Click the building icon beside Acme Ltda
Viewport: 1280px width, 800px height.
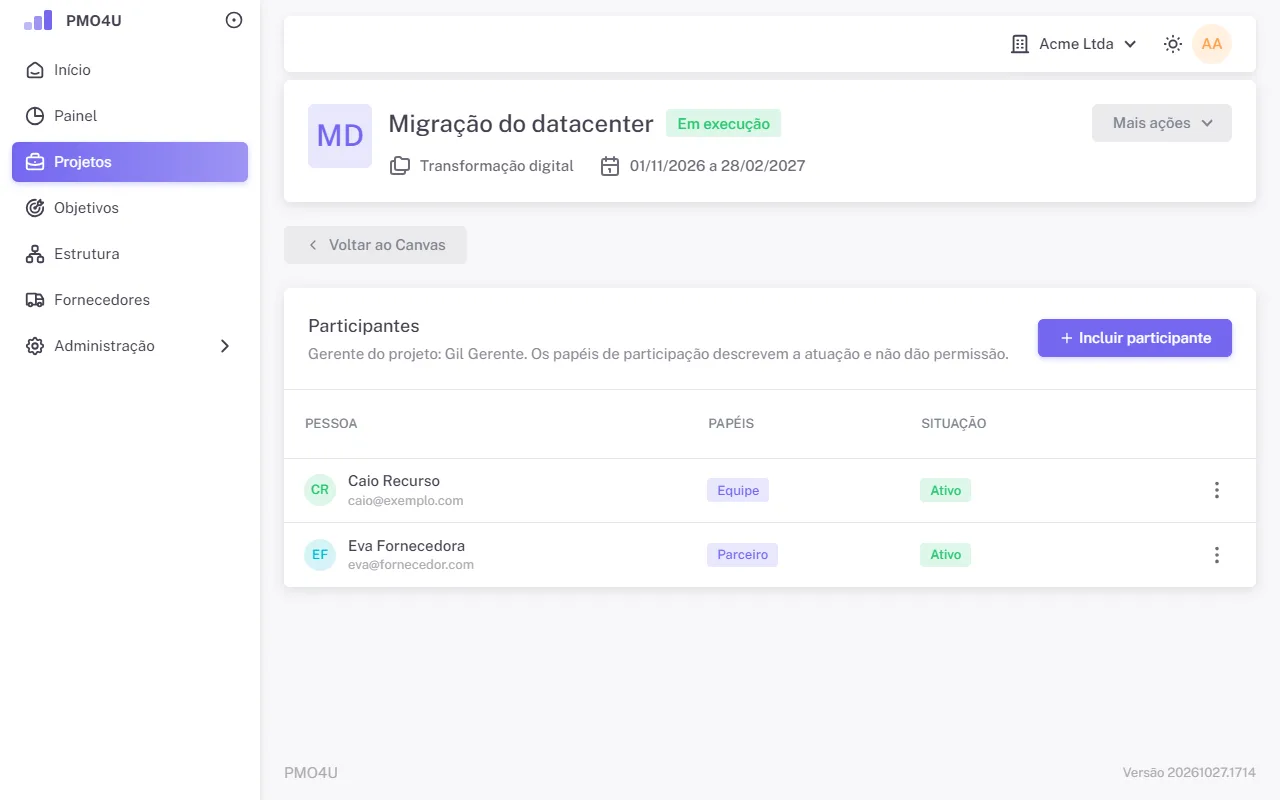tap(1020, 44)
